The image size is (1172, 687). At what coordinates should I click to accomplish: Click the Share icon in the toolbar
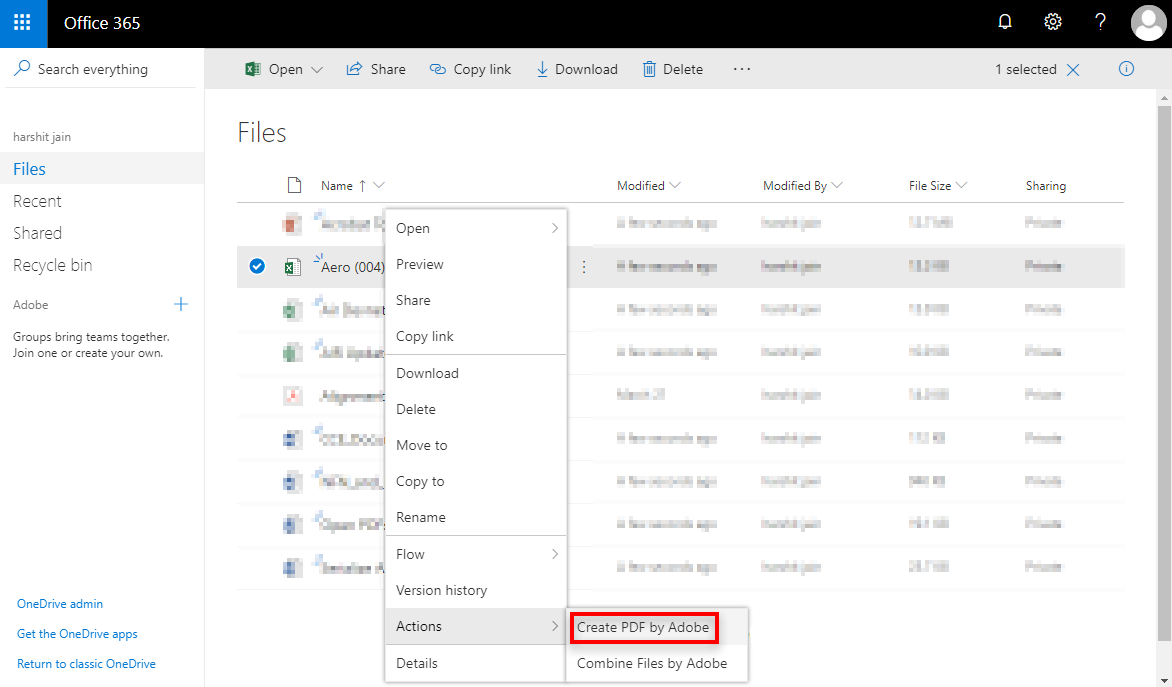click(376, 68)
